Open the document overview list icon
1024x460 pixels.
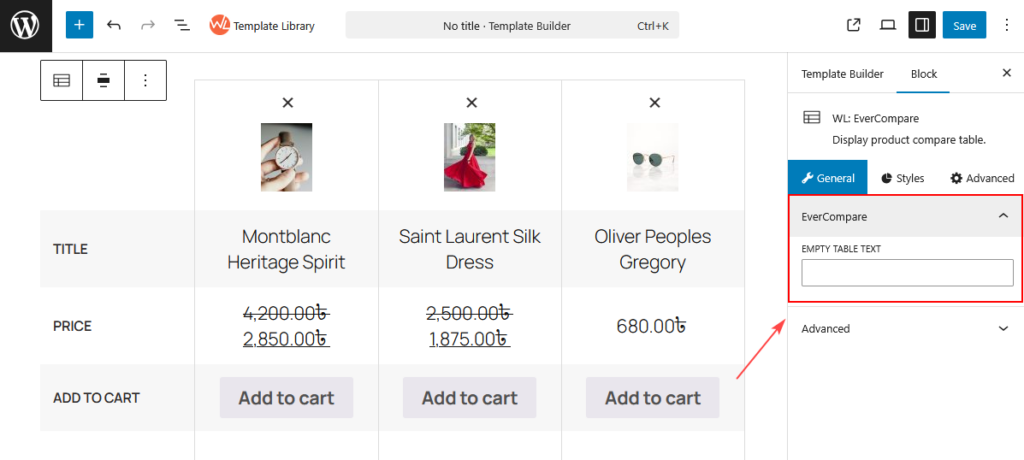[182, 25]
